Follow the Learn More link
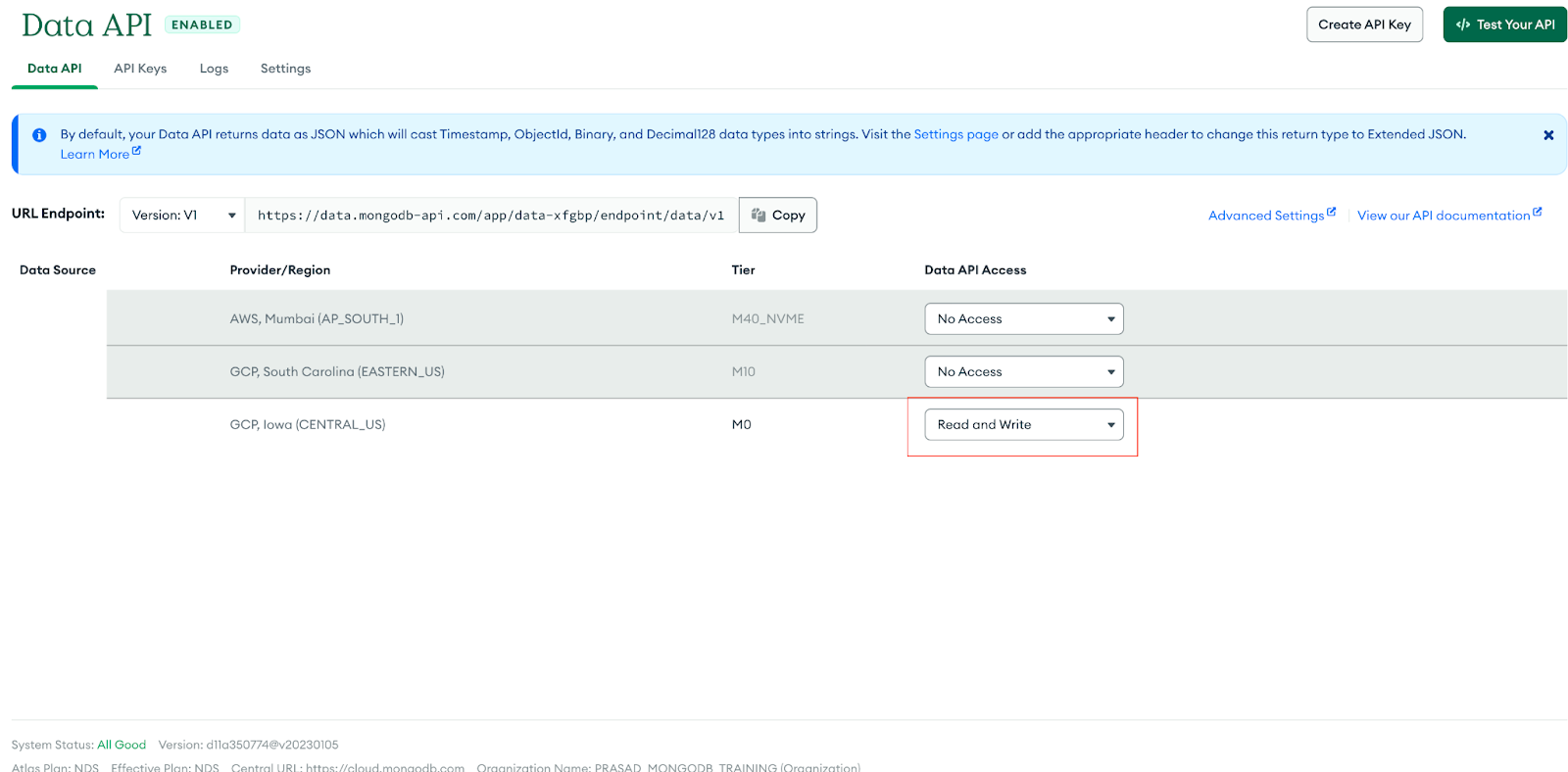 94,154
